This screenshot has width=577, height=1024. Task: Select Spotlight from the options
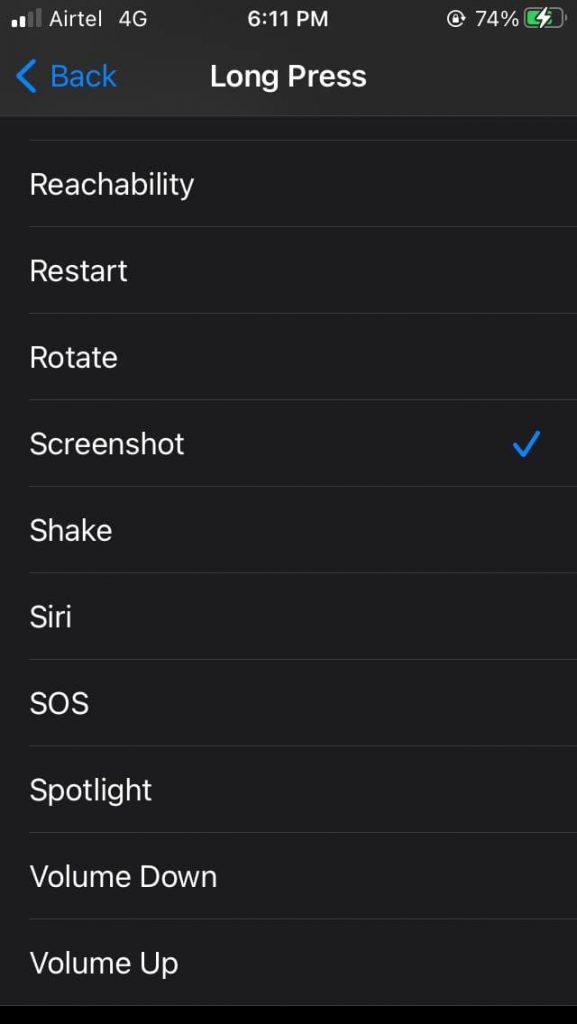[90, 790]
